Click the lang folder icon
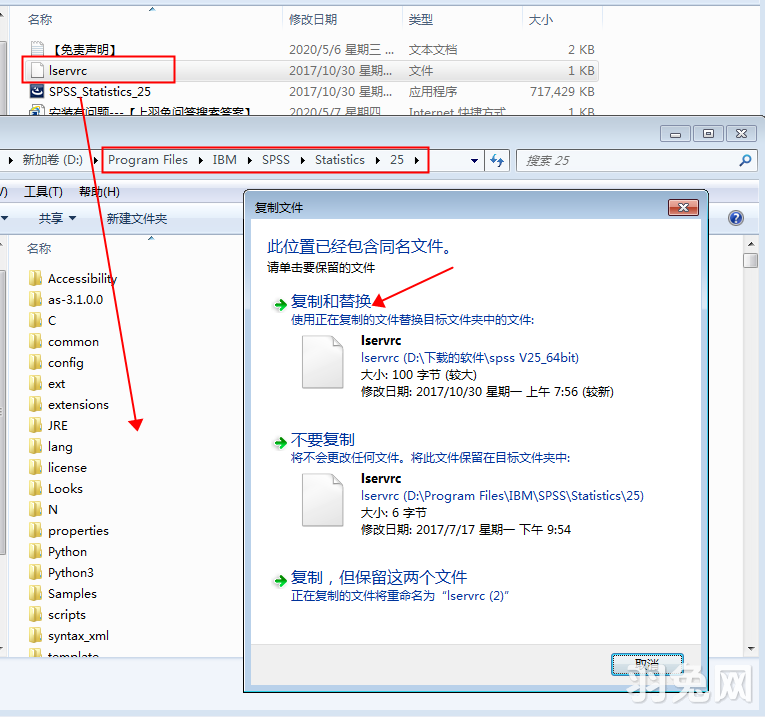The image size is (765, 717). [x=35, y=446]
